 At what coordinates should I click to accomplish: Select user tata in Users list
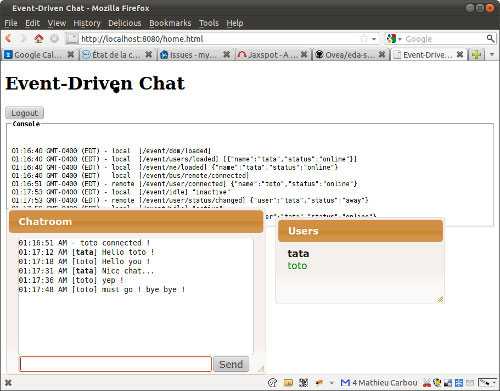click(298, 254)
